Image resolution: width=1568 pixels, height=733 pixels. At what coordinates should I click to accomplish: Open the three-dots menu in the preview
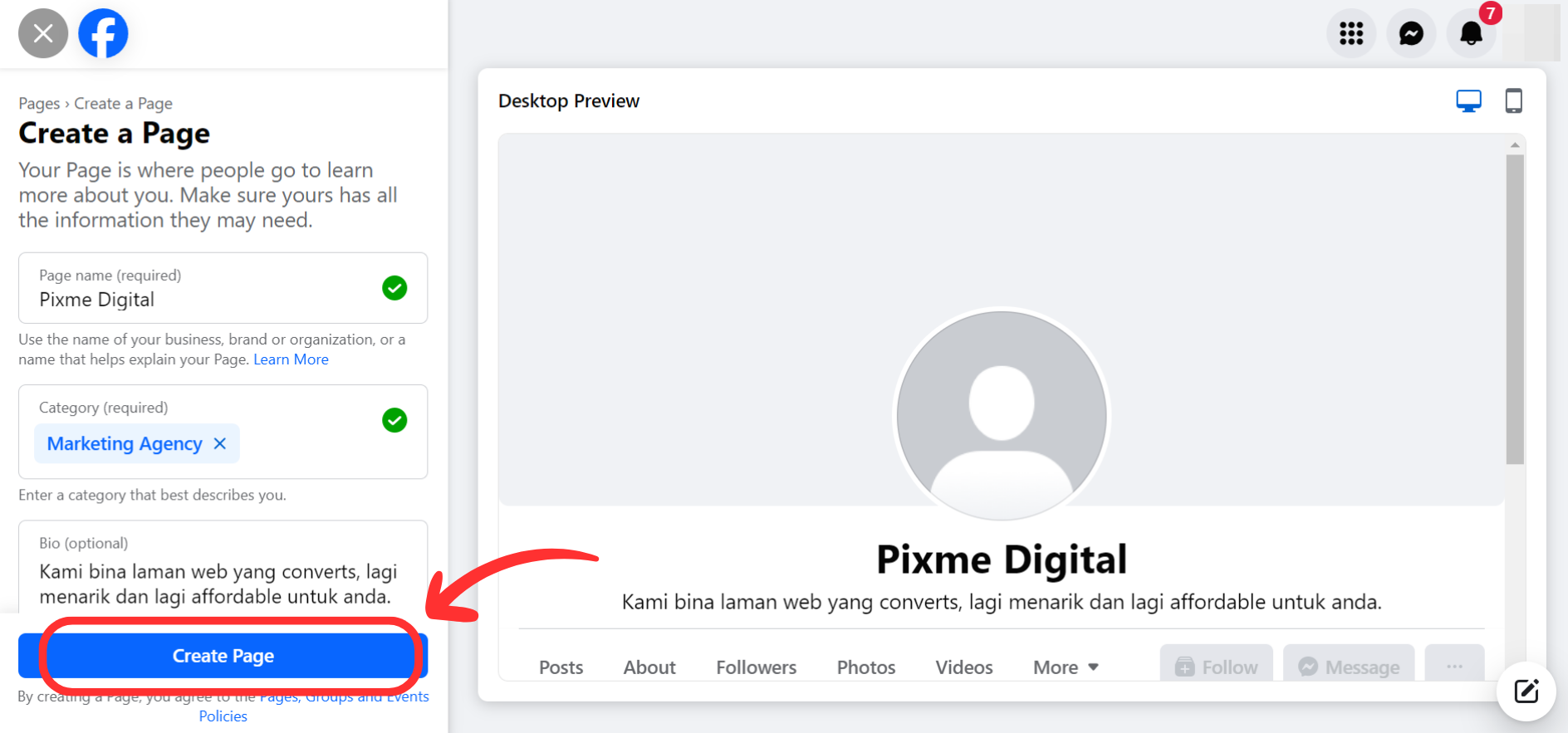(x=1454, y=667)
